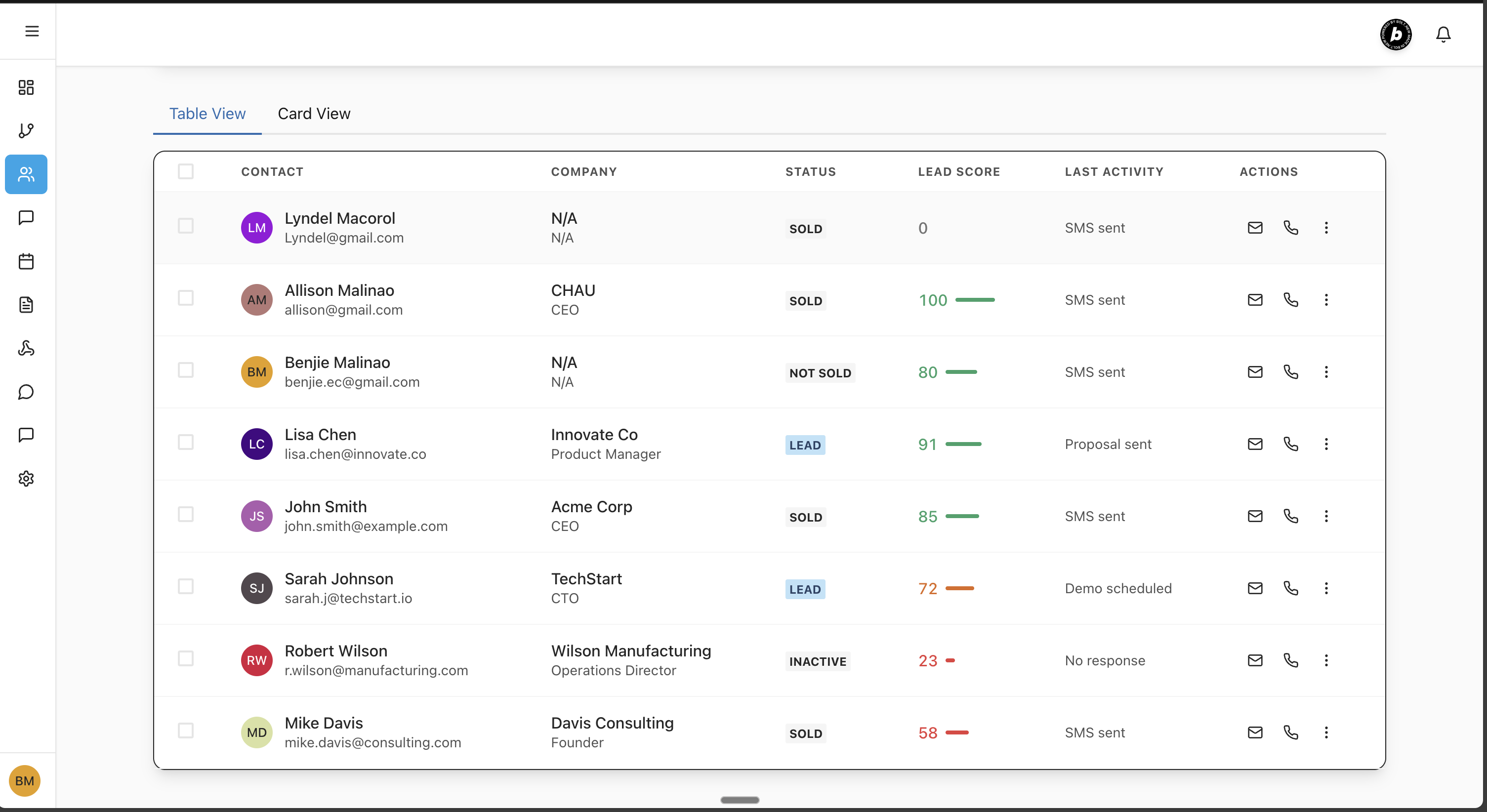1487x812 pixels.
Task: Open the hamburger menu in sidebar
Action: [32, 31]
